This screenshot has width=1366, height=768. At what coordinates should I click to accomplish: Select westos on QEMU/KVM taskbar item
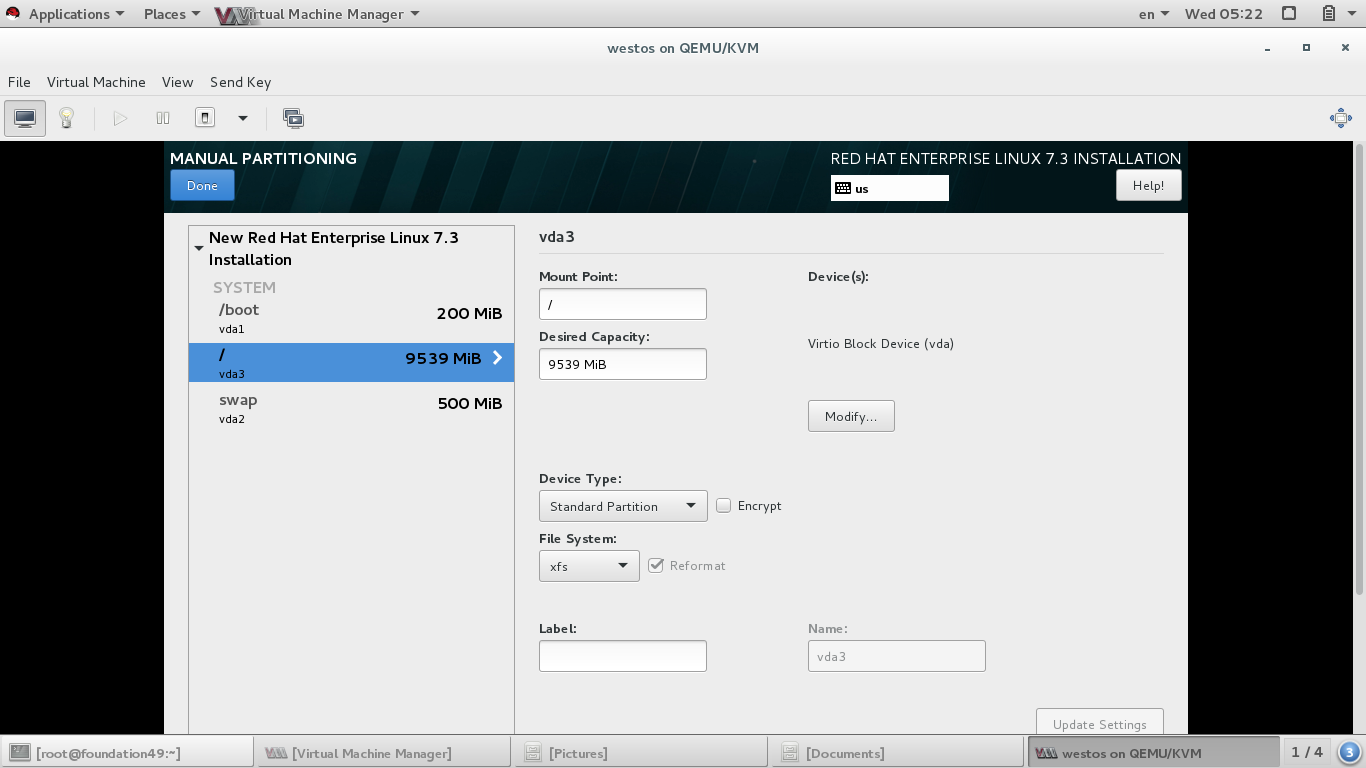point(1153,752)
